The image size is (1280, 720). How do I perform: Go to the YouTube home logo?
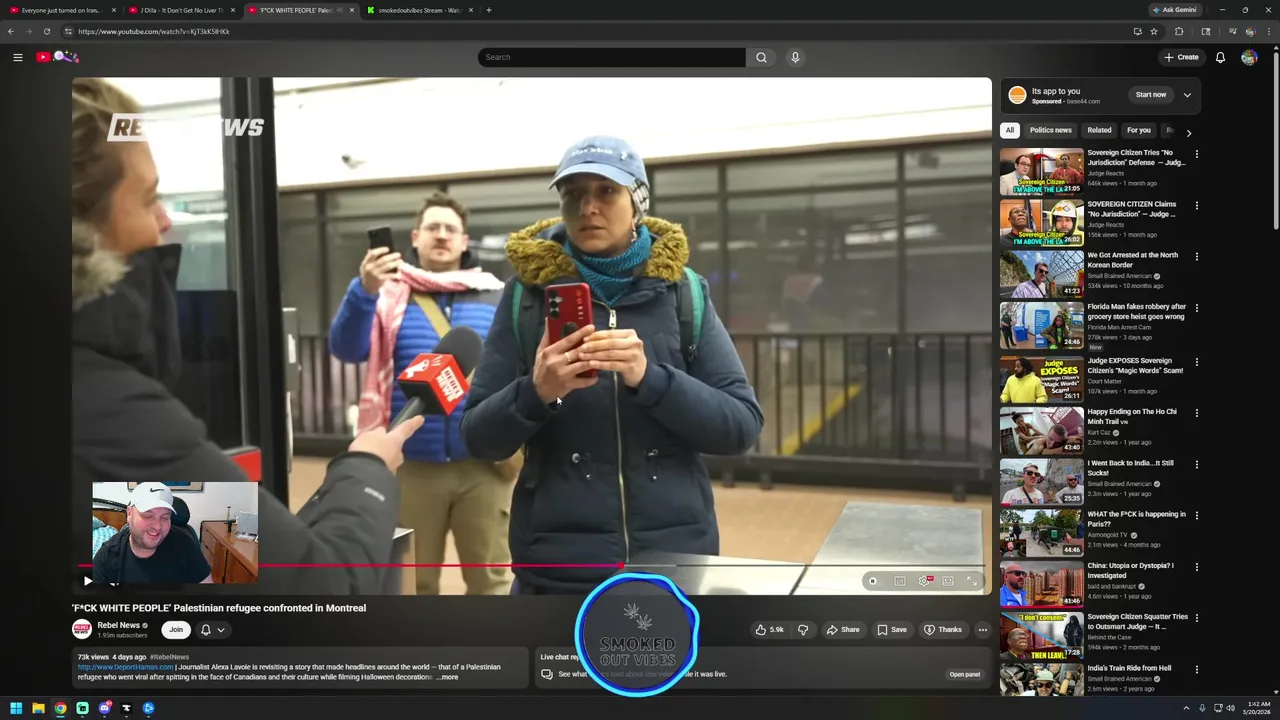coord(56,57)
